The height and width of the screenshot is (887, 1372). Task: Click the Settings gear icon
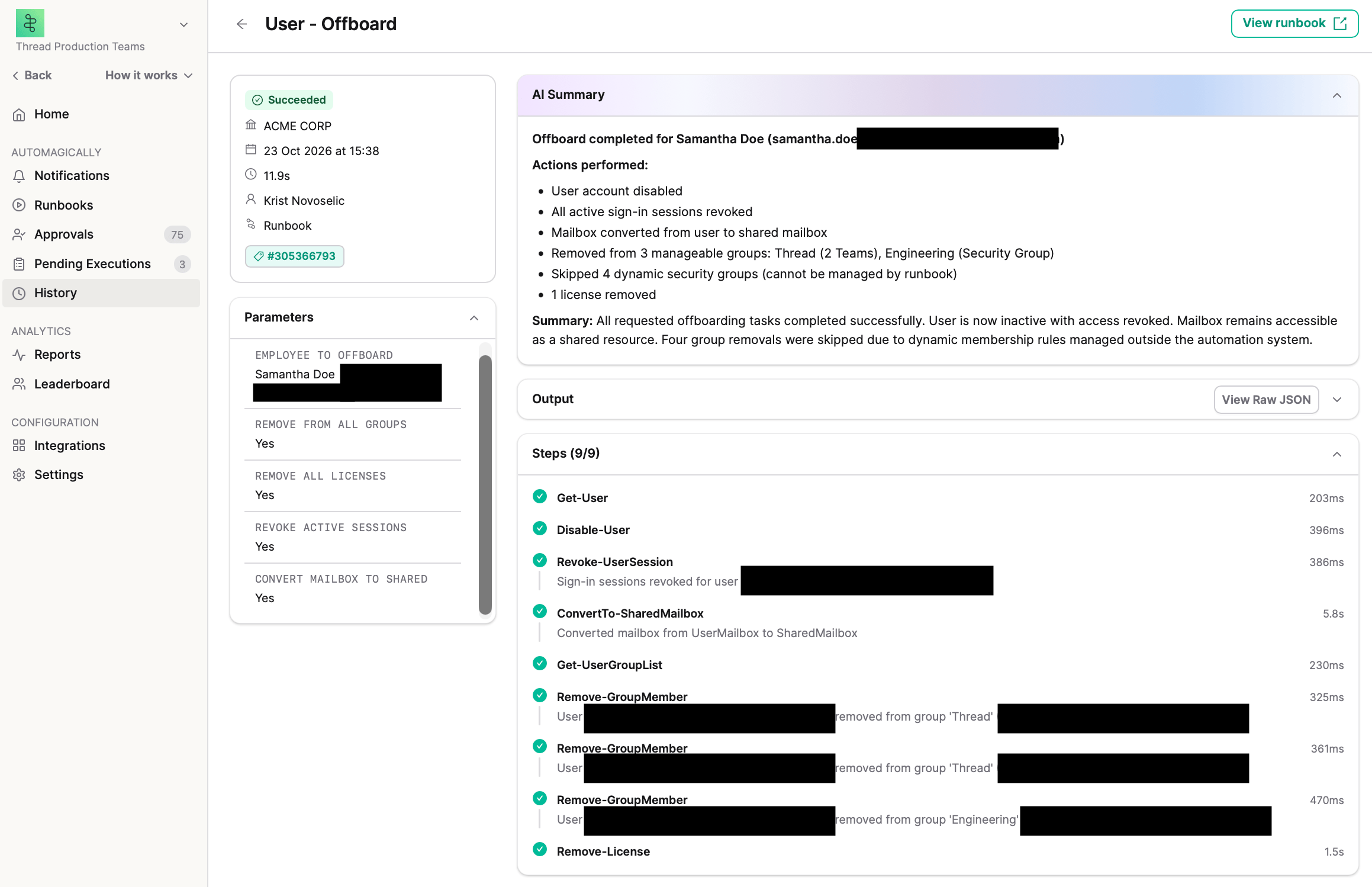19,475
